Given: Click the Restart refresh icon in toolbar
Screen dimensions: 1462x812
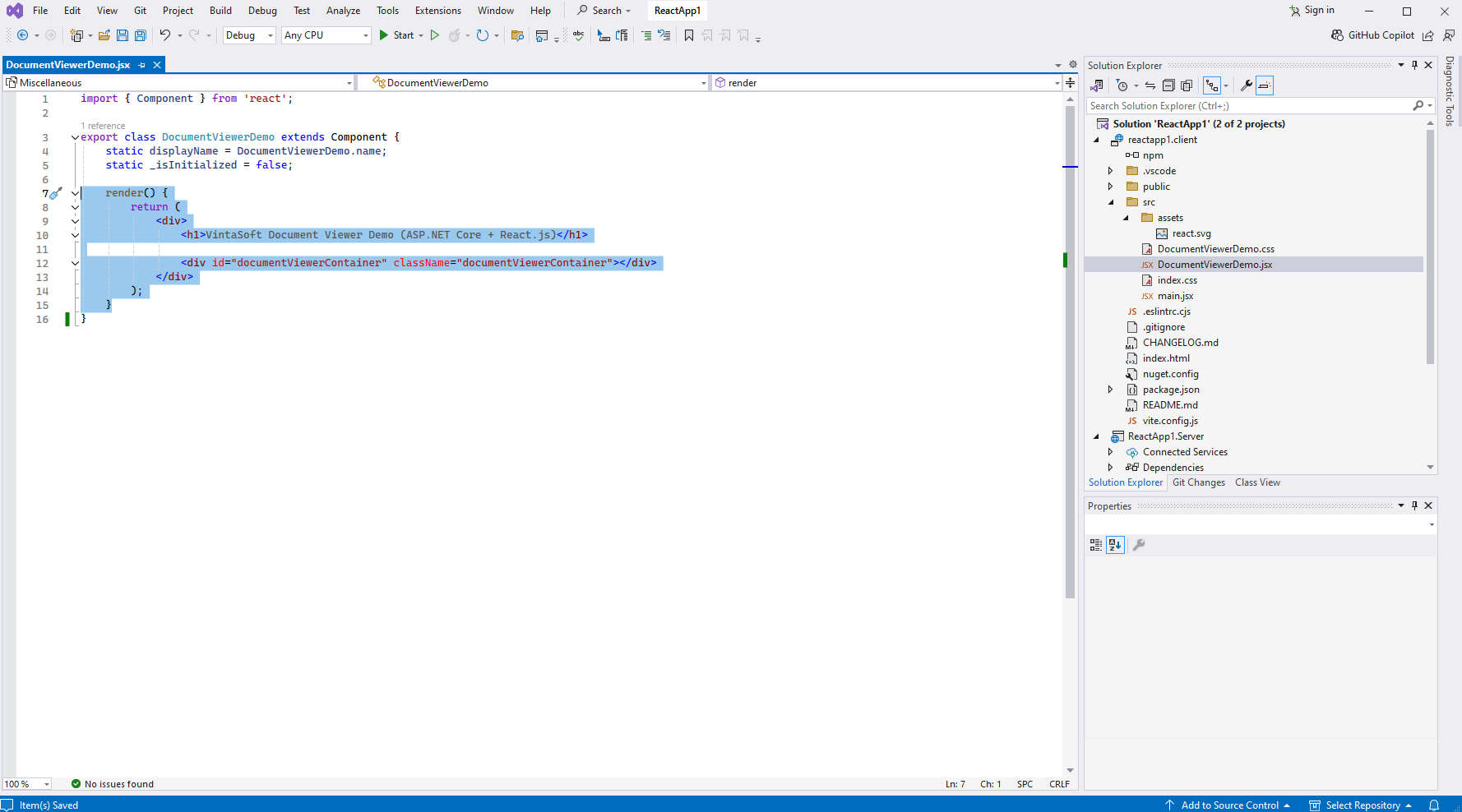Looking at the screenshot, I should tap(483, 35).
